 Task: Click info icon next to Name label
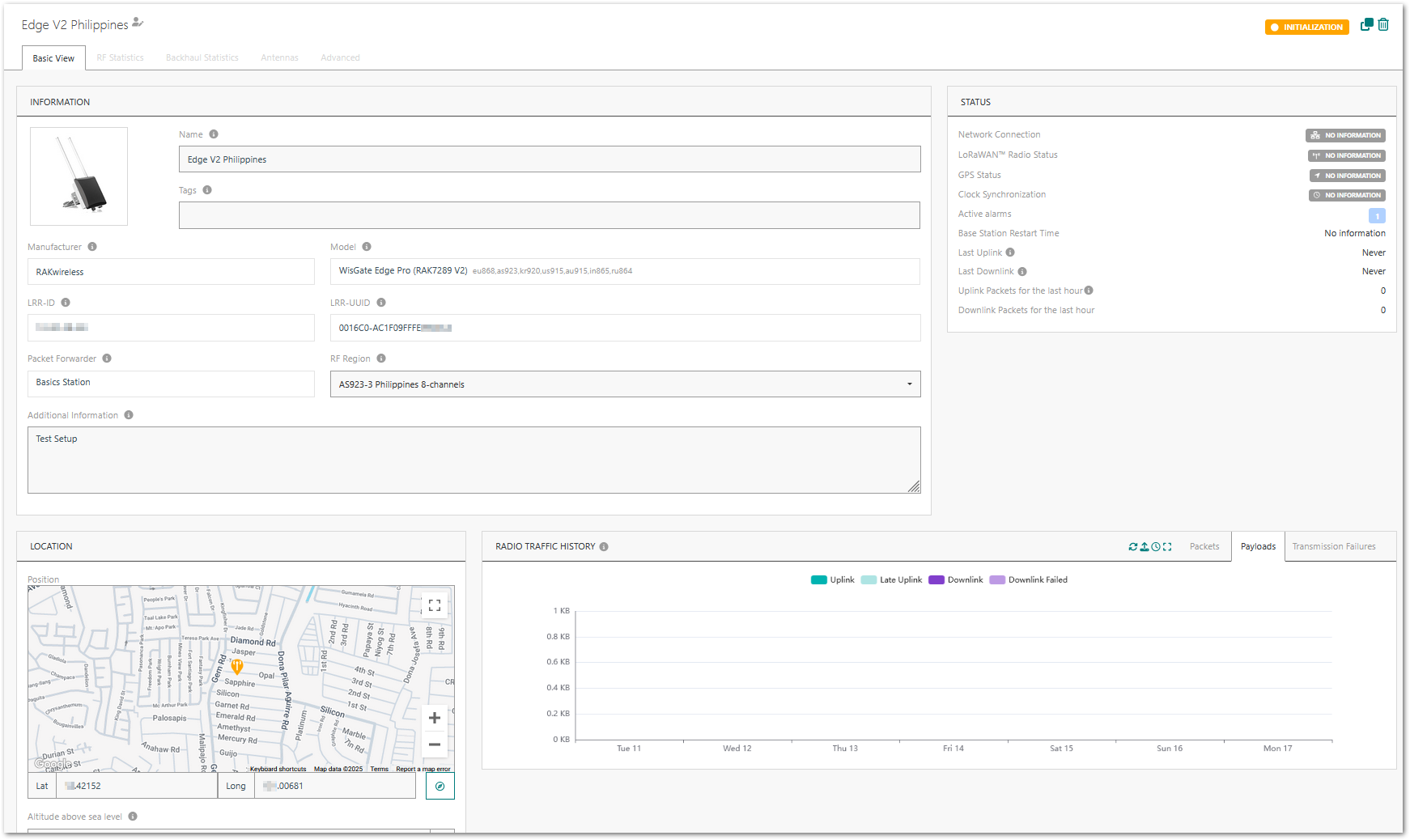pyautogui.click(x=214, y=134)
